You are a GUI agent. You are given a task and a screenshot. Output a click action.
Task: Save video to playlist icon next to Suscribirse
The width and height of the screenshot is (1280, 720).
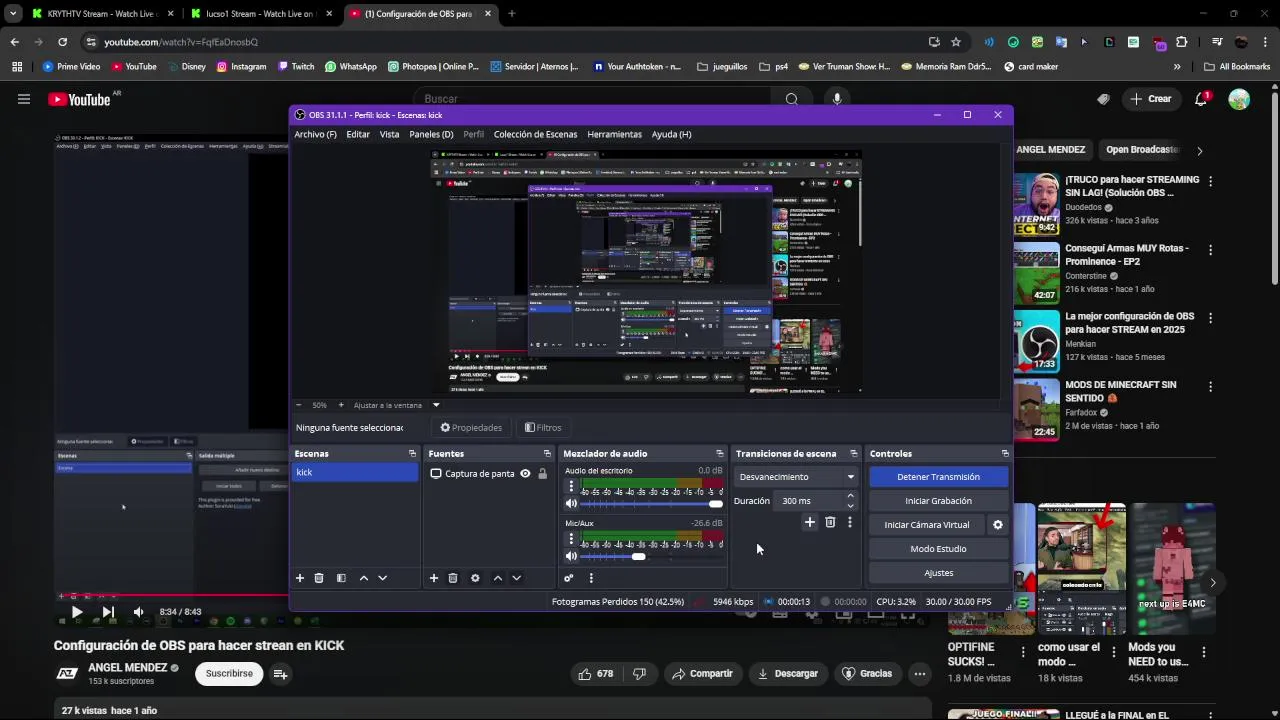click(x=280, y=674)
